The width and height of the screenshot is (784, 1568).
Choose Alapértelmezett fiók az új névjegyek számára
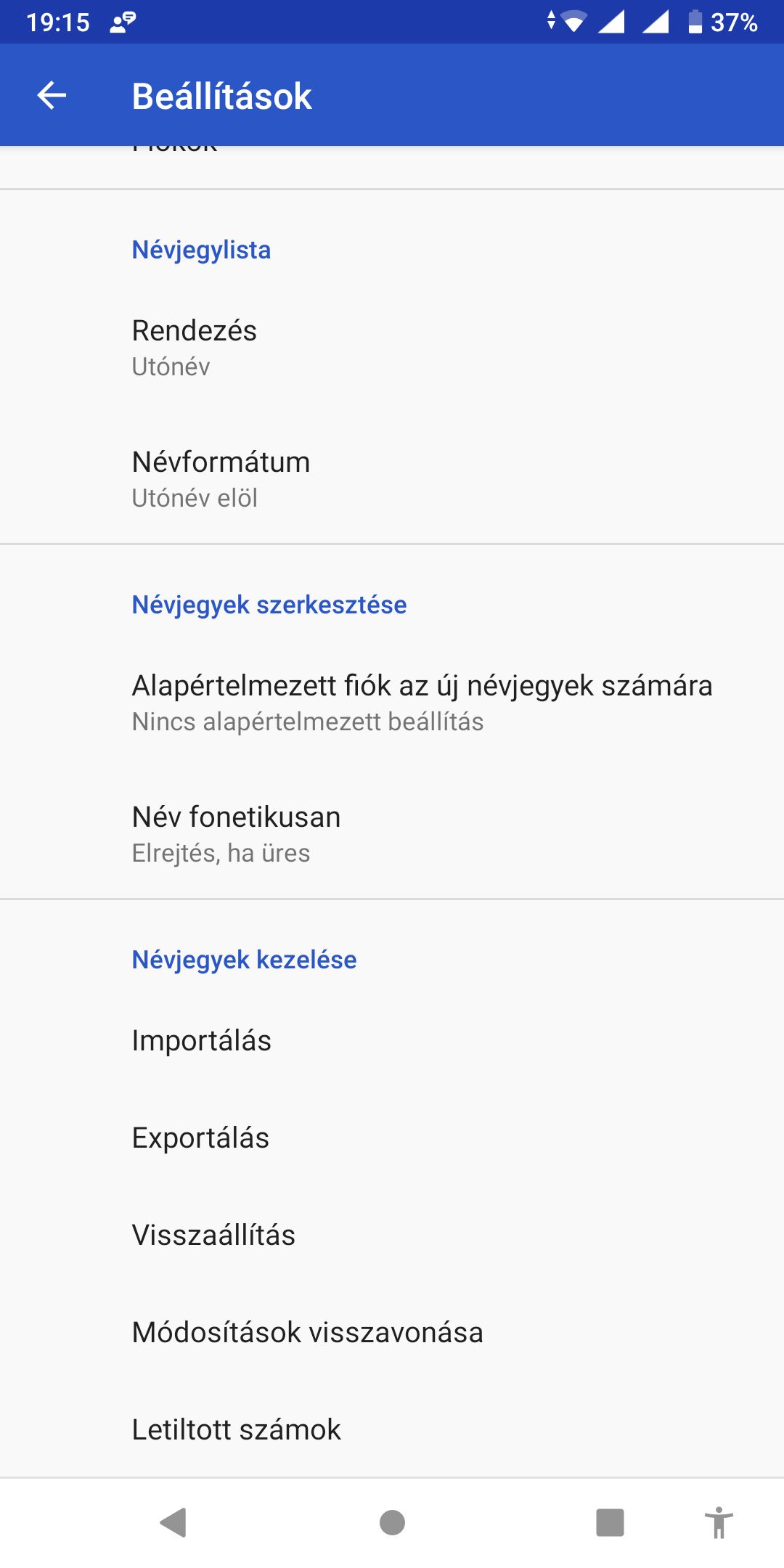coord(392,702)
